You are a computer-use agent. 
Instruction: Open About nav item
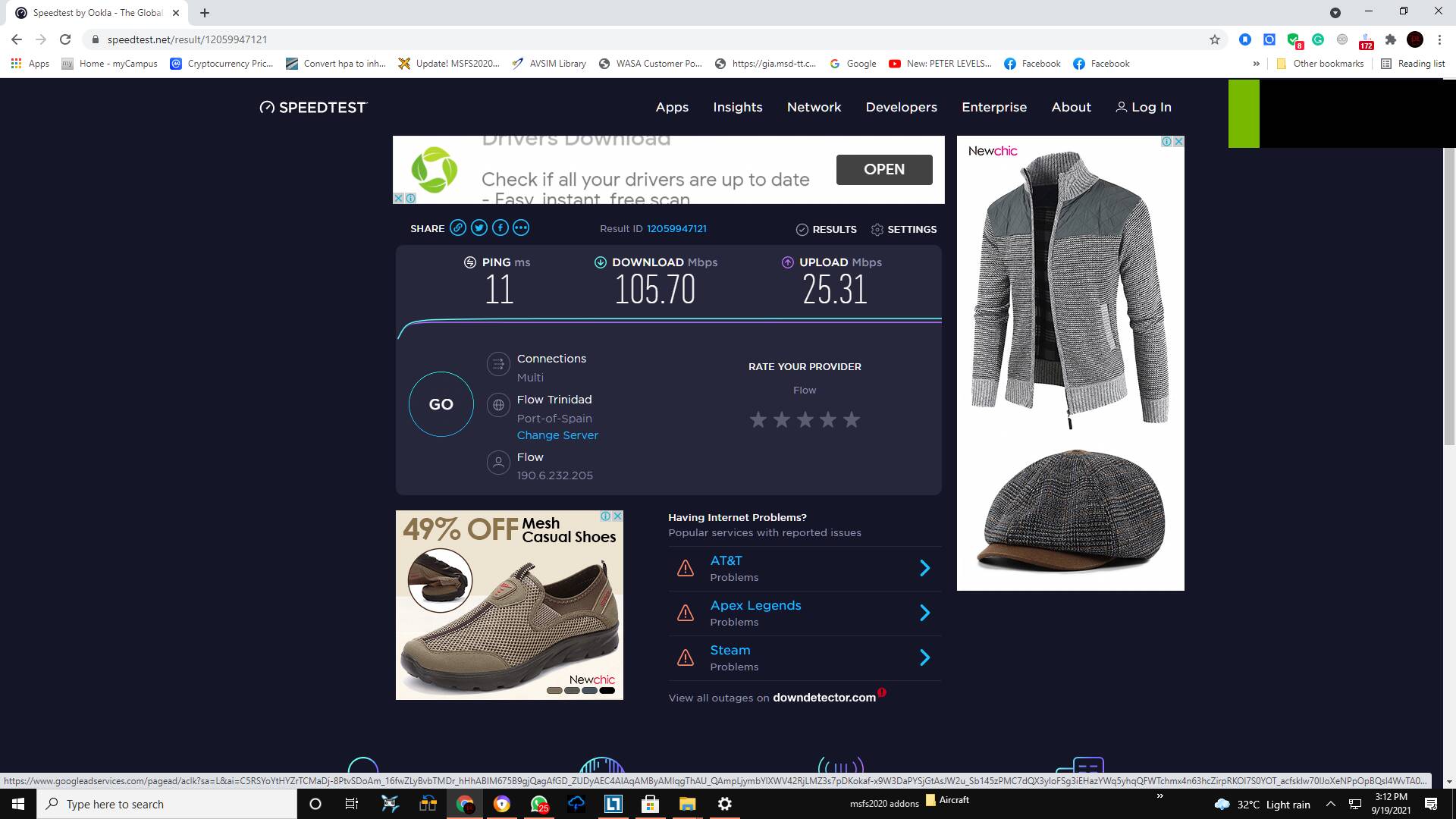tap(1071, 107)
